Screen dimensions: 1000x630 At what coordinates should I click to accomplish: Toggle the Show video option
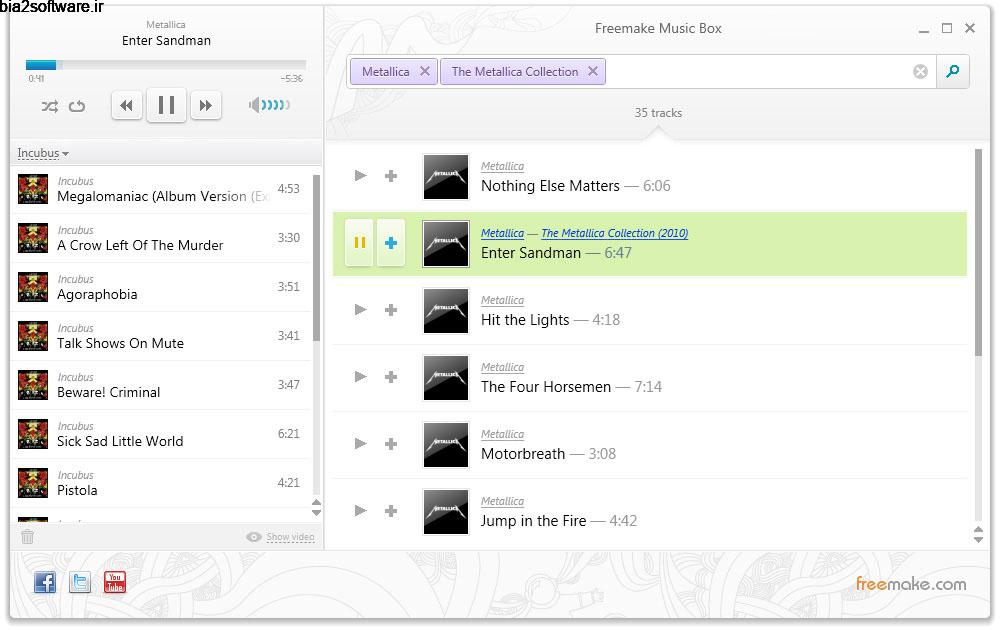pos(280,537)
